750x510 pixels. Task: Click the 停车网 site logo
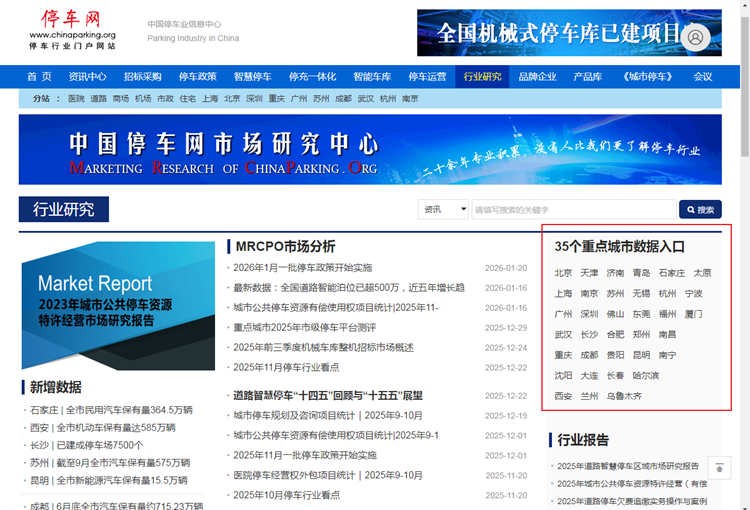pyautogui.click(x=72, y=30)
